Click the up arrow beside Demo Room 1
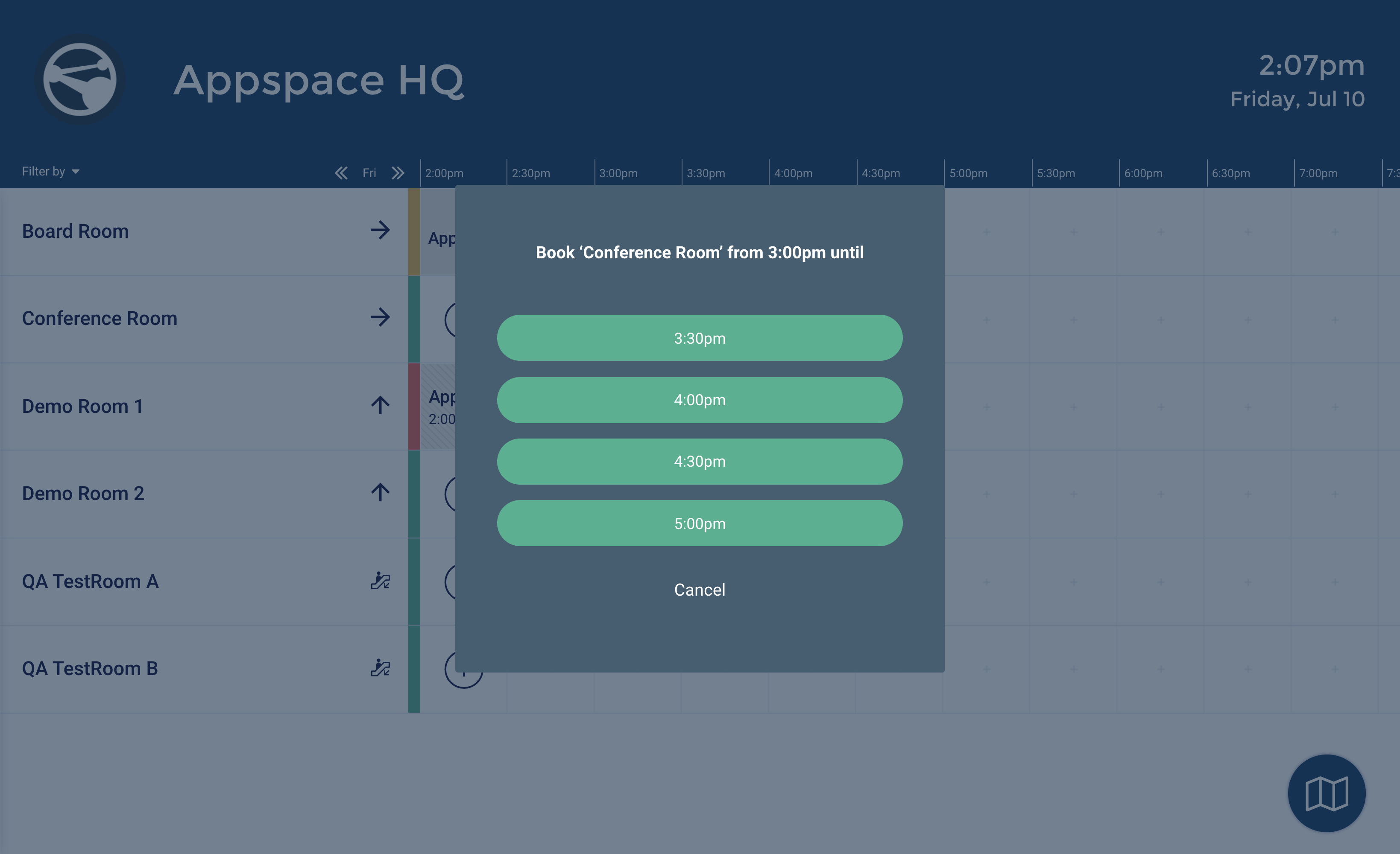Screen dimensions: 1400x854 point(380,405)
